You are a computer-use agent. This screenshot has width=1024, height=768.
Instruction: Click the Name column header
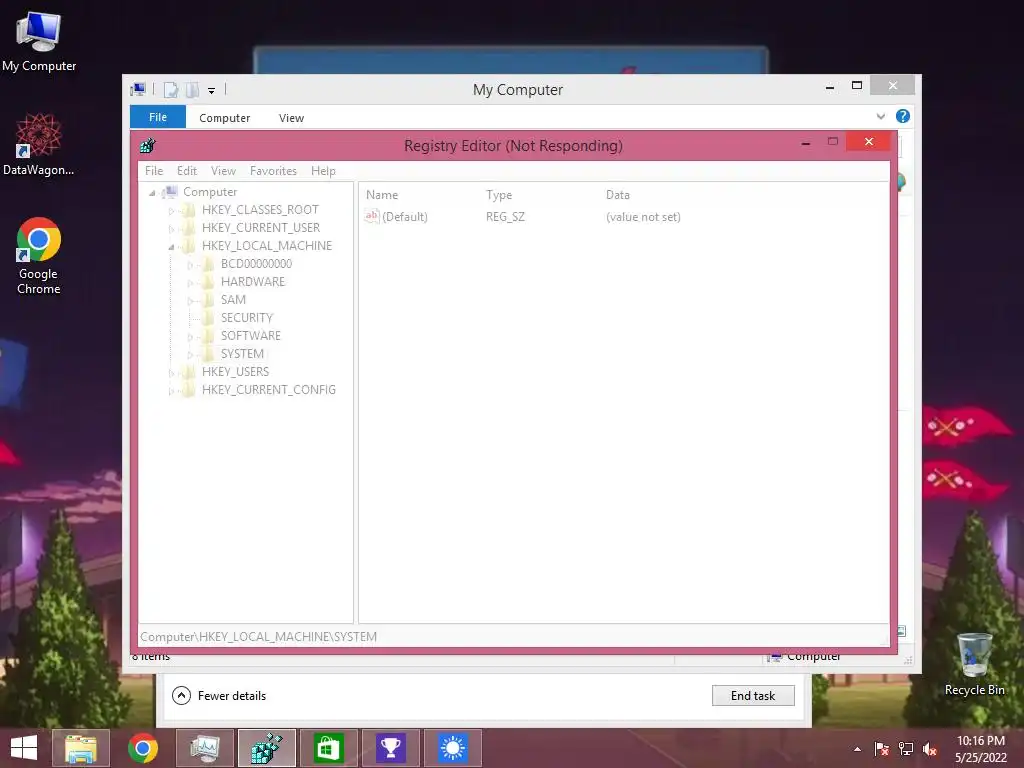(382, 195)
